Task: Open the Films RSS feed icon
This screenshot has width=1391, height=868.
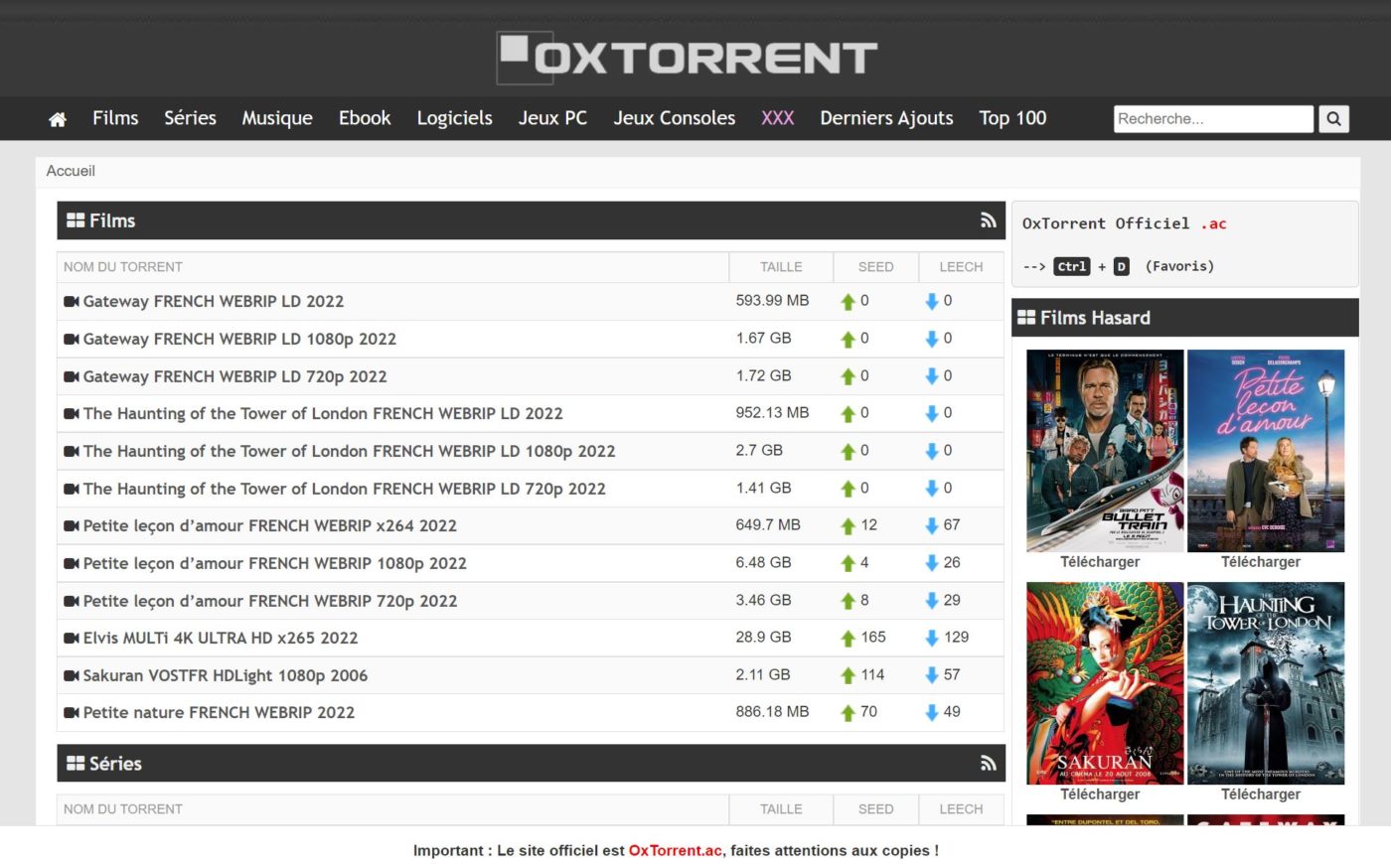Action: [x=989, y=220]
